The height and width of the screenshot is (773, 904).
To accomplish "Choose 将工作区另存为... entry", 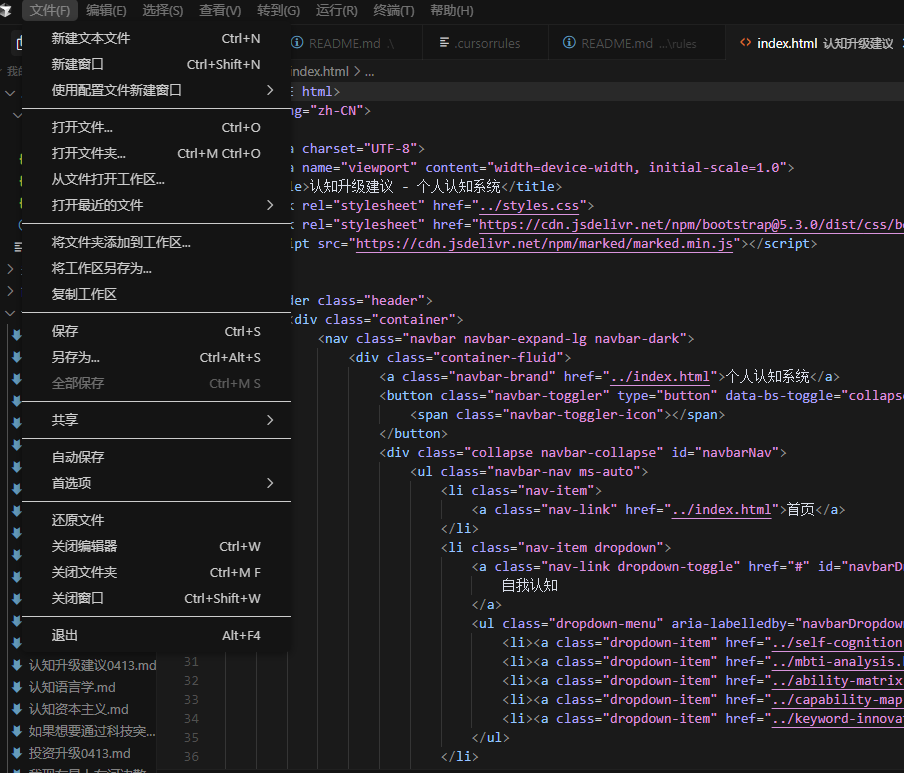I will [156, 267].
